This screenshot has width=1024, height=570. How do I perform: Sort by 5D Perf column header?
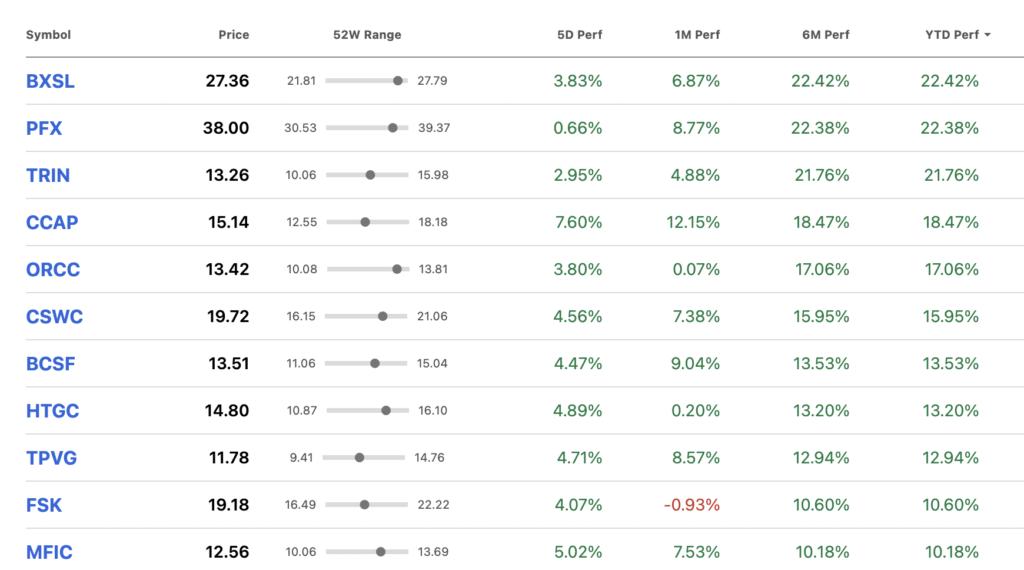click(x=579, y=35)
